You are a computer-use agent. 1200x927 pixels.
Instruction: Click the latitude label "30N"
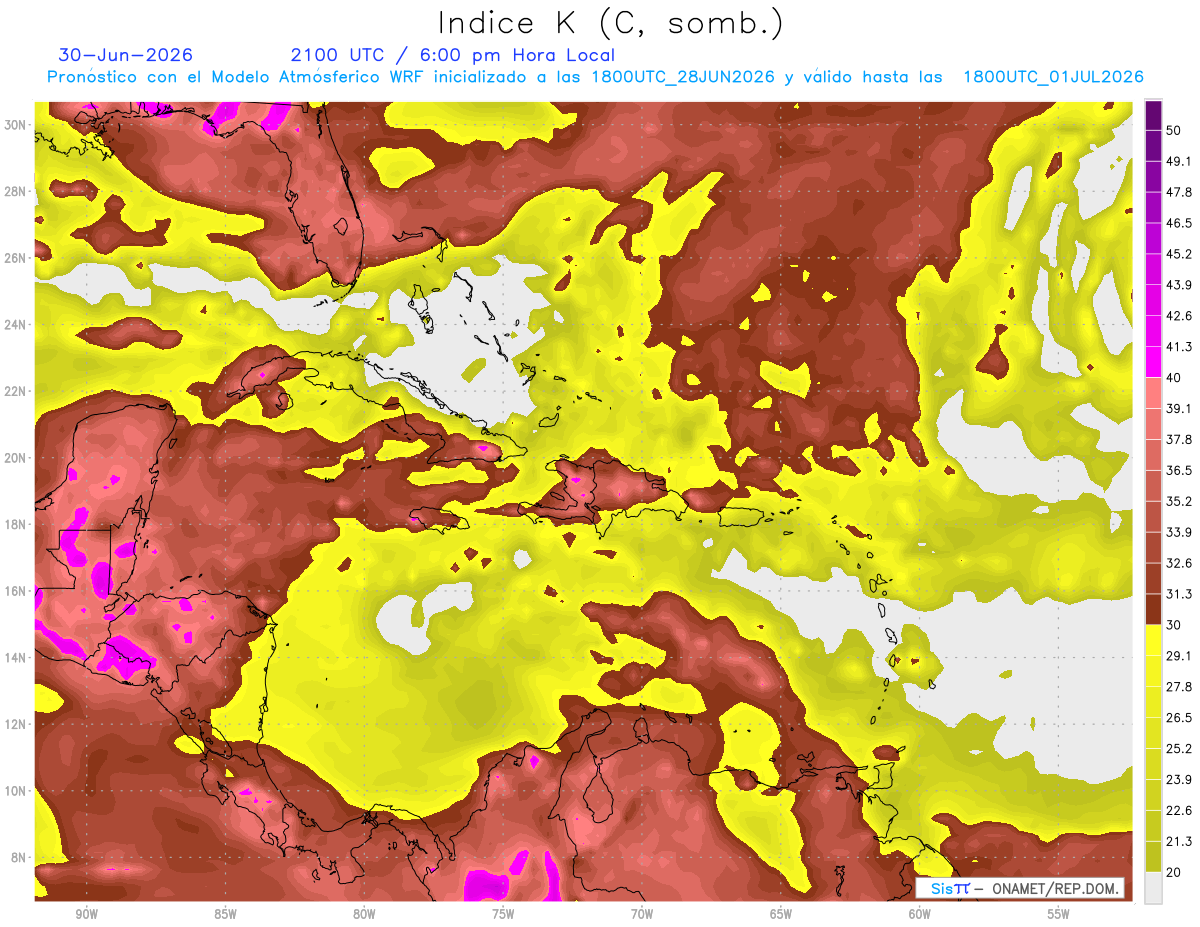tap(16, 125)
